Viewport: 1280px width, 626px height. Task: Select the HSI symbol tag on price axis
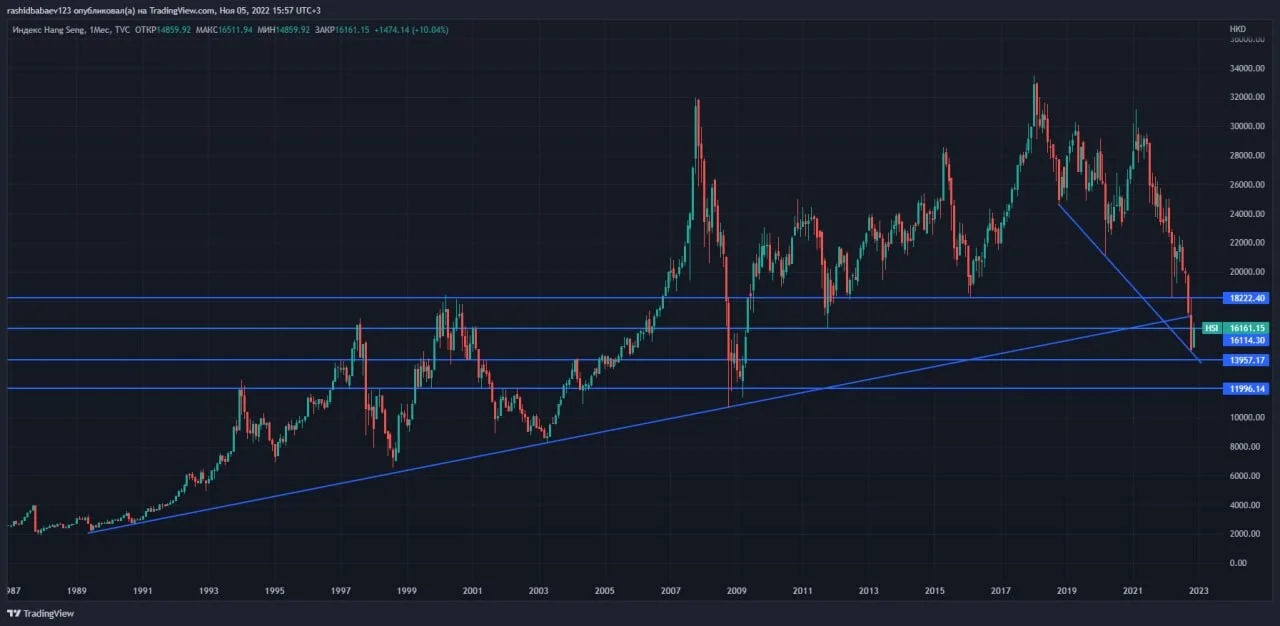point(1212,328)
